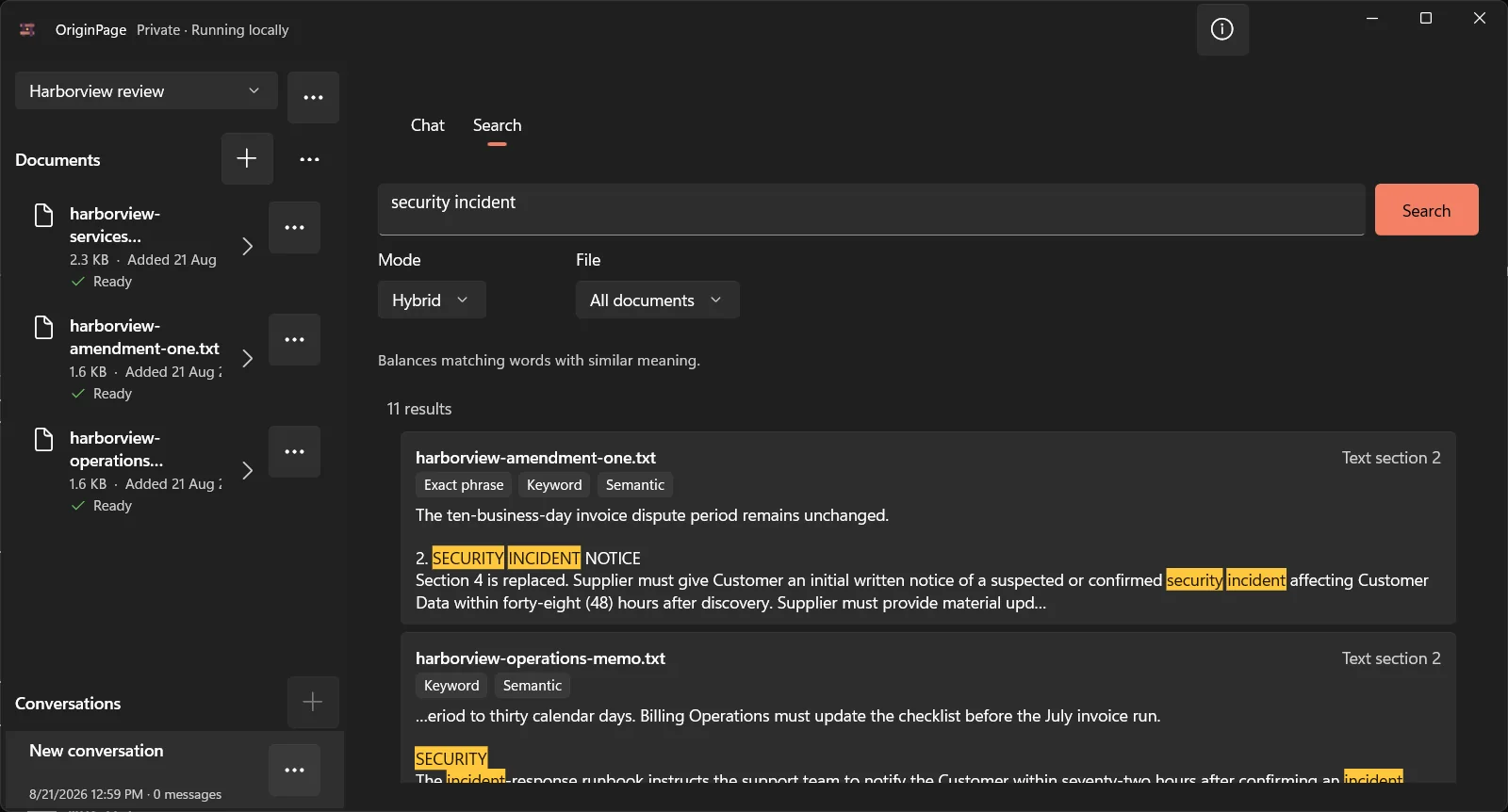
Task: Open the Hybrid mode dropdown
Action: (432, 300)
